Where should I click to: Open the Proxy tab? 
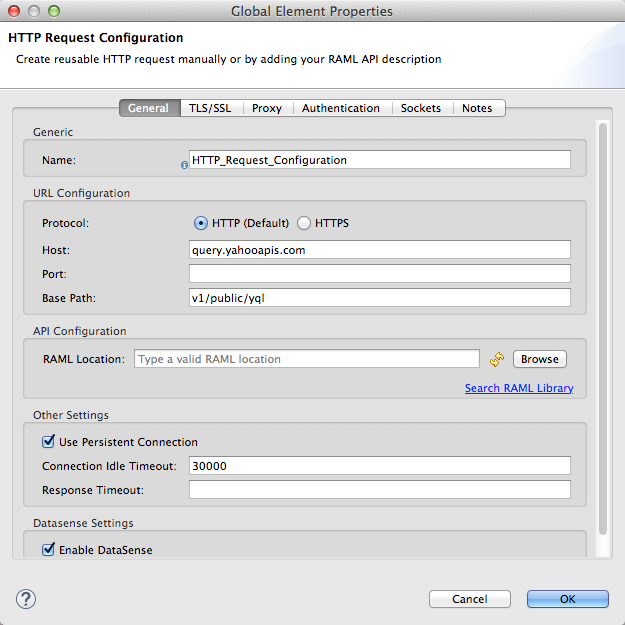(x=267, y=108)
